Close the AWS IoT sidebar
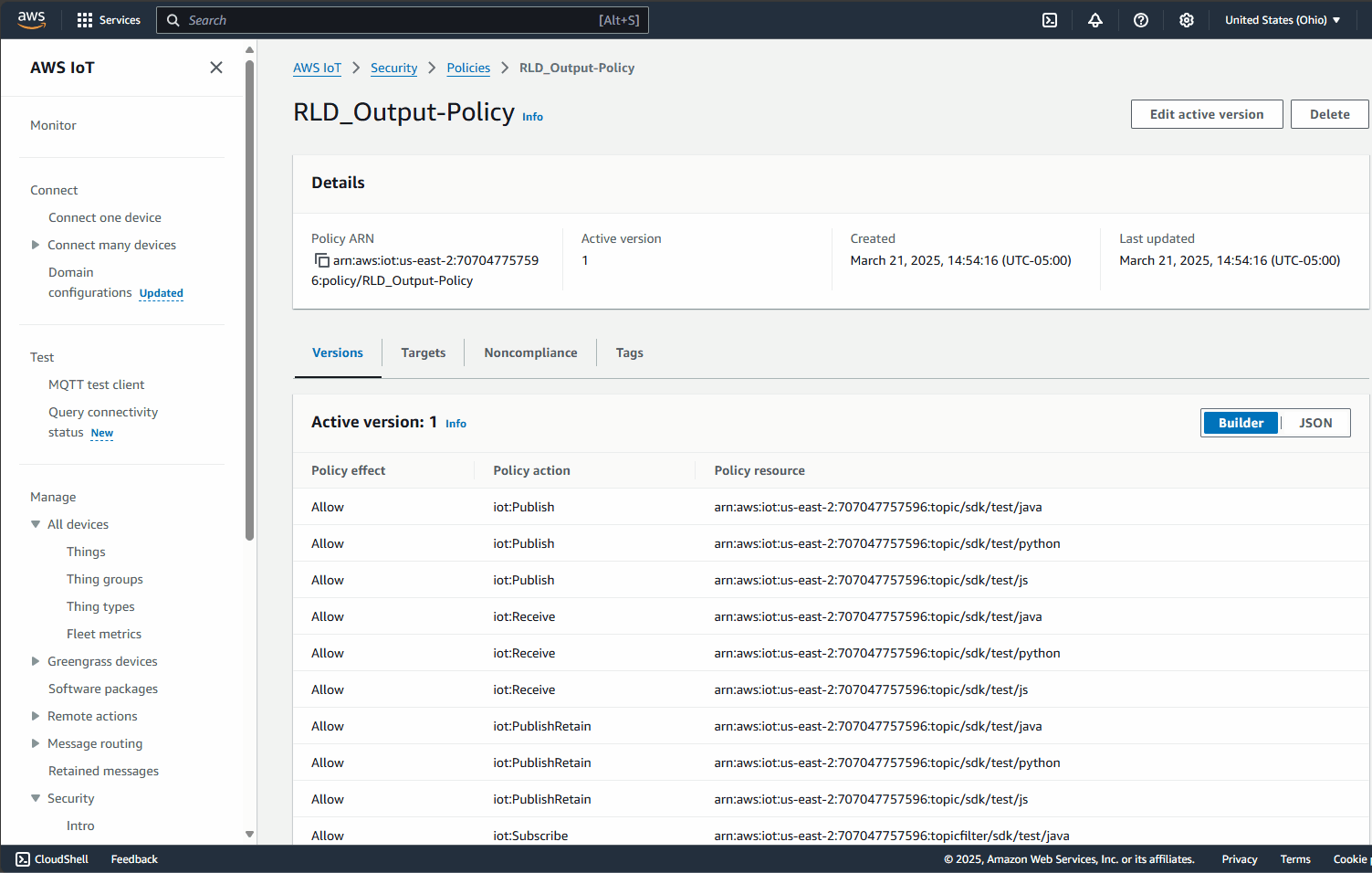The width and height of the screenshot is (1372, 873). (216, 68)
